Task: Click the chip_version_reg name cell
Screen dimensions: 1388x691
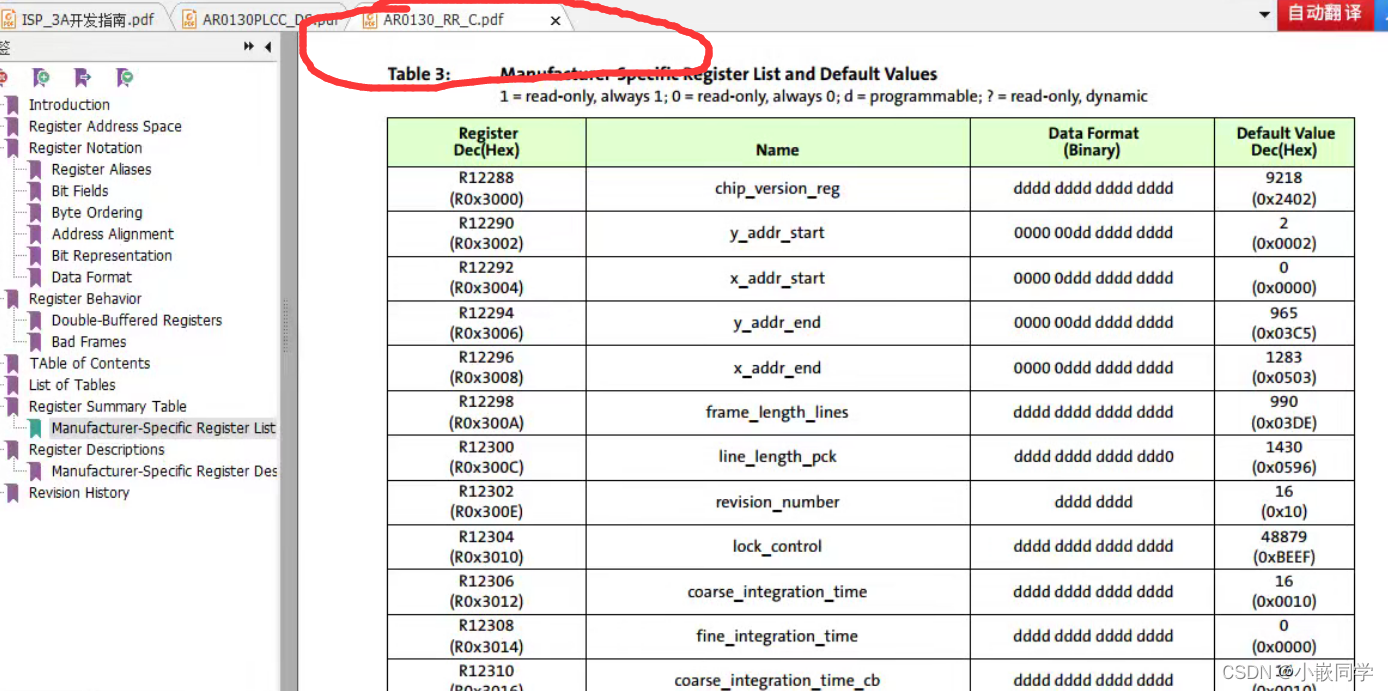Action: (x=777, y=188)
